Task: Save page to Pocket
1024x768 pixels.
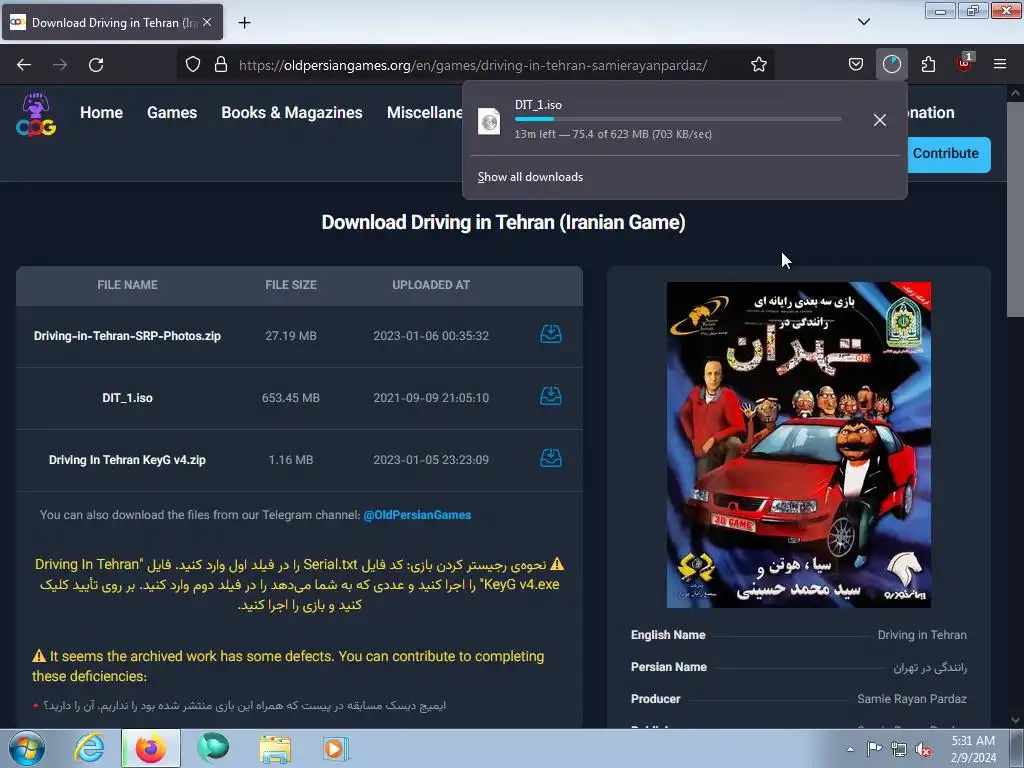Action: [856, 65]
